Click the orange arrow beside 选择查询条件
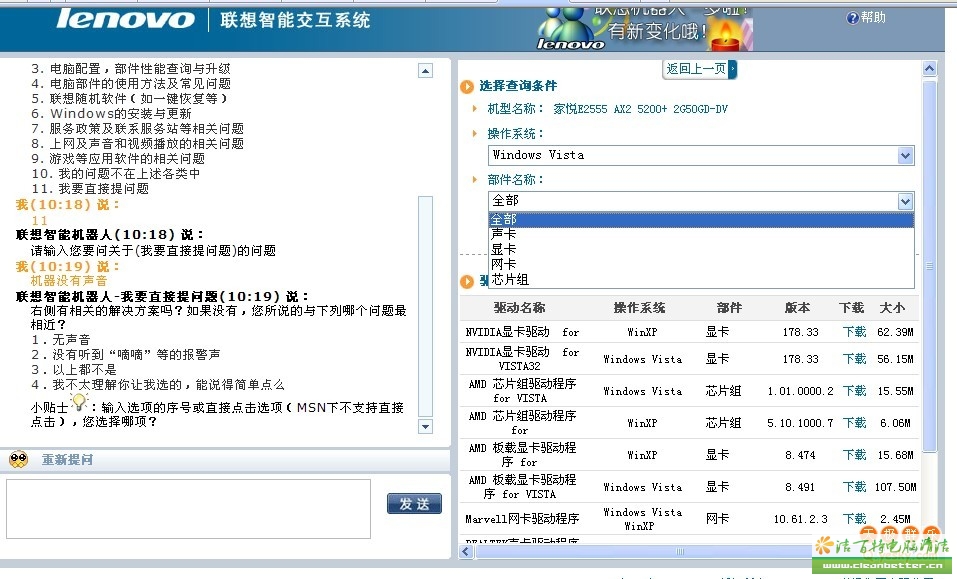957x579 pixels. (467, 87)
